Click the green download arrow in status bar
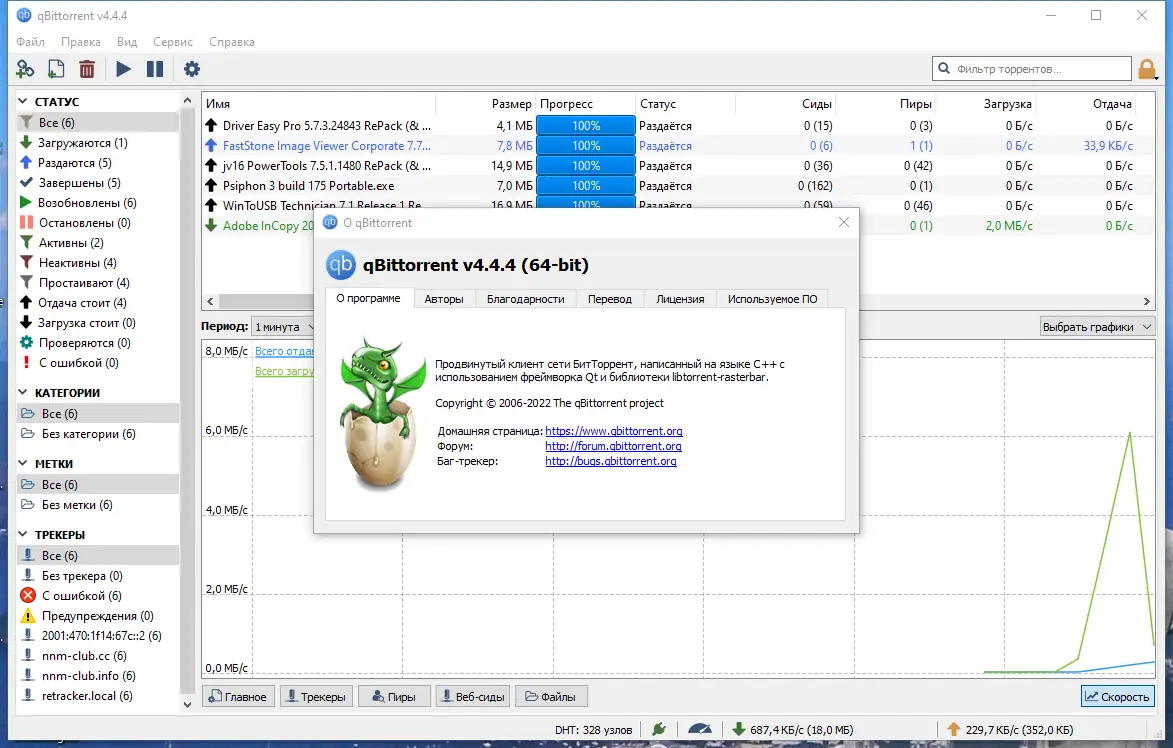 click(738, 729)
